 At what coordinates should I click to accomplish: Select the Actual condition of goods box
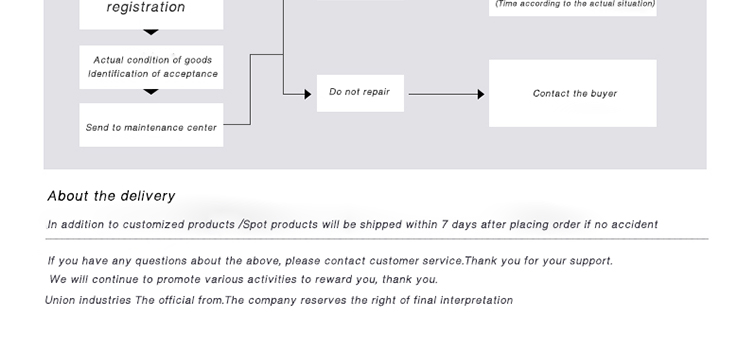coord(151,67)
